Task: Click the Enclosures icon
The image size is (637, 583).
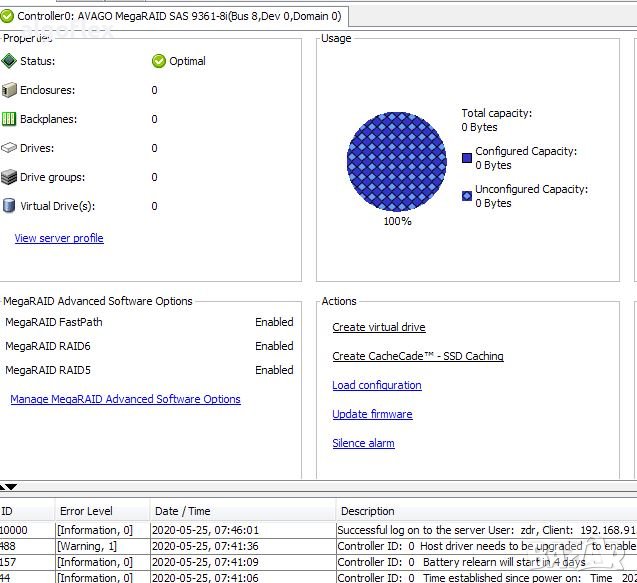Action: 9,90
